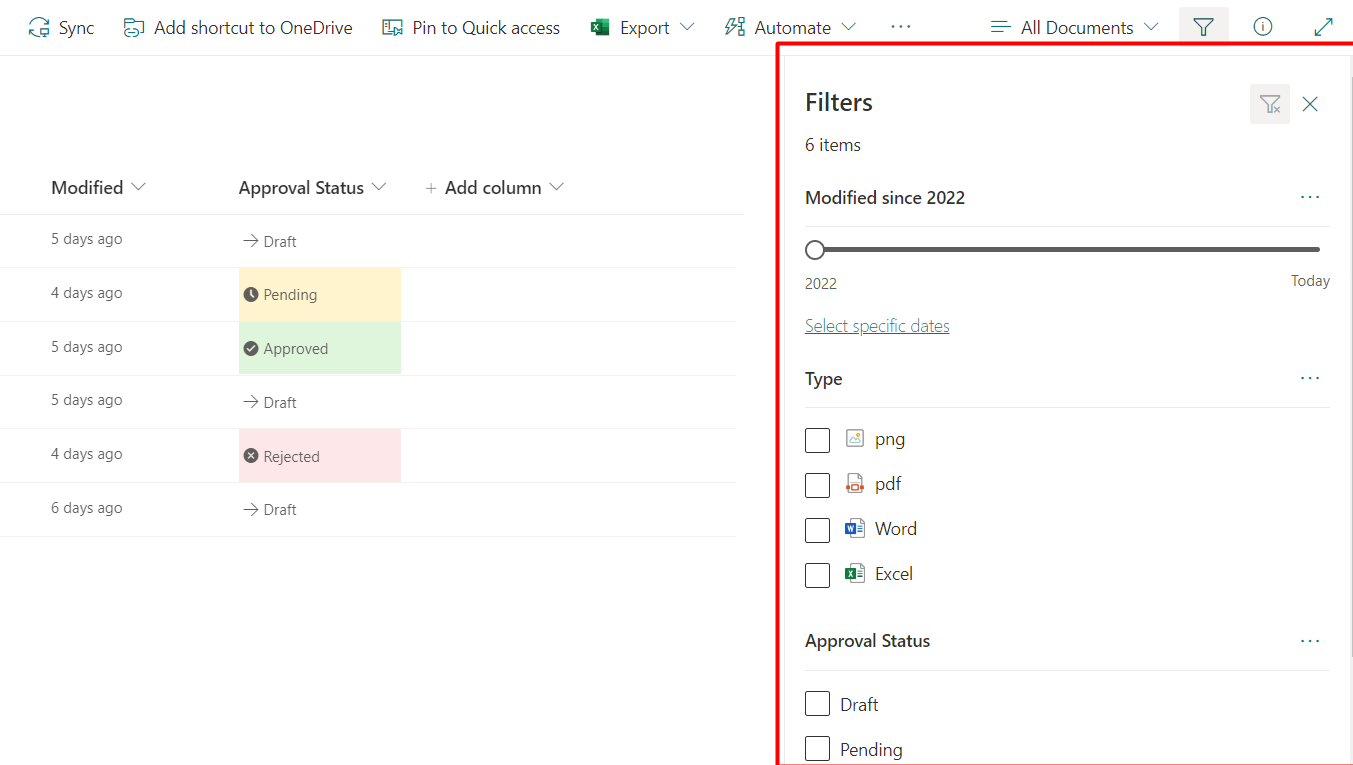Click the plus icon for Add column
1353x765 pixels.
tap(431, 188)
